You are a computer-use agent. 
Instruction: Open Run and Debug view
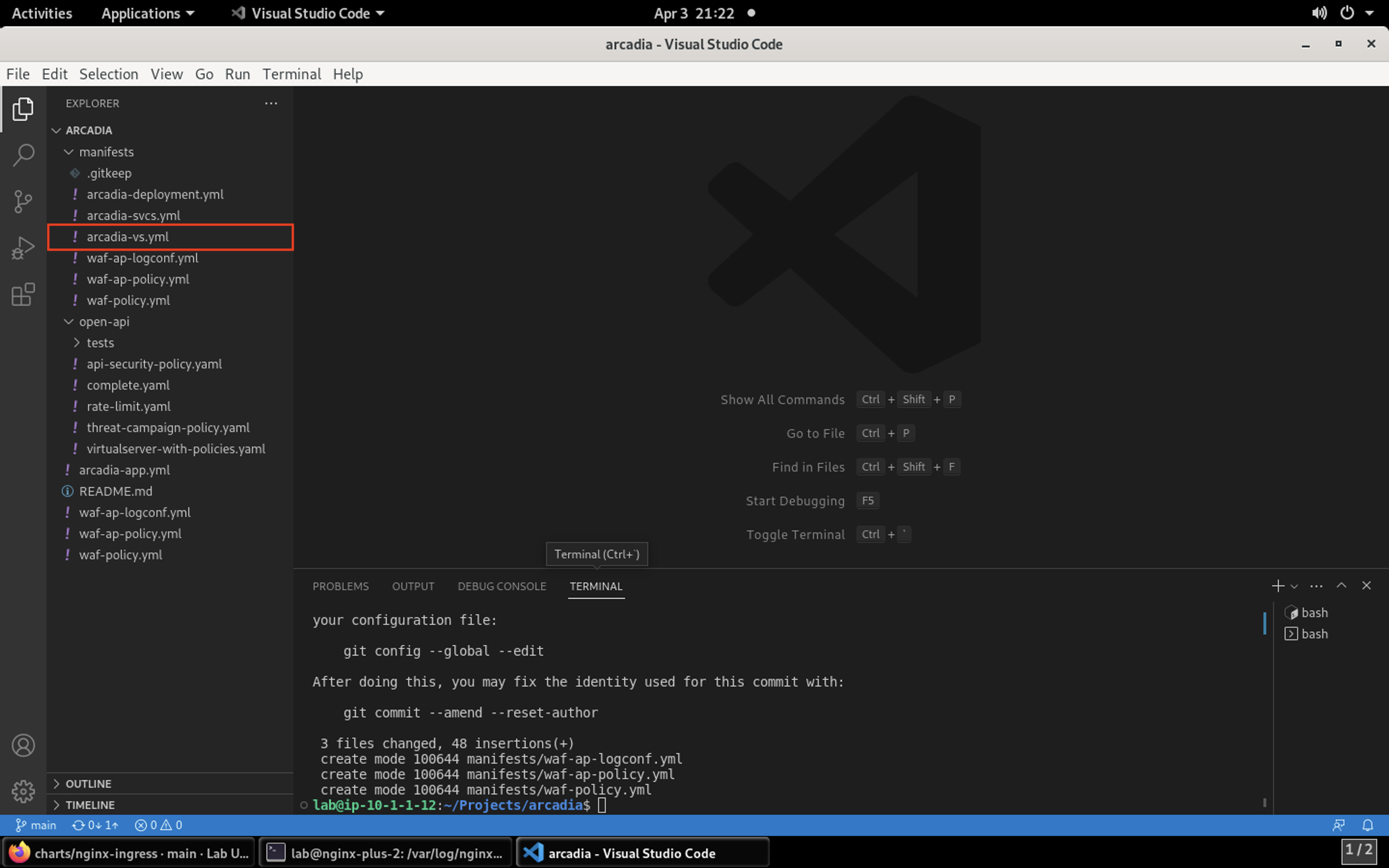tap(23, 248)
